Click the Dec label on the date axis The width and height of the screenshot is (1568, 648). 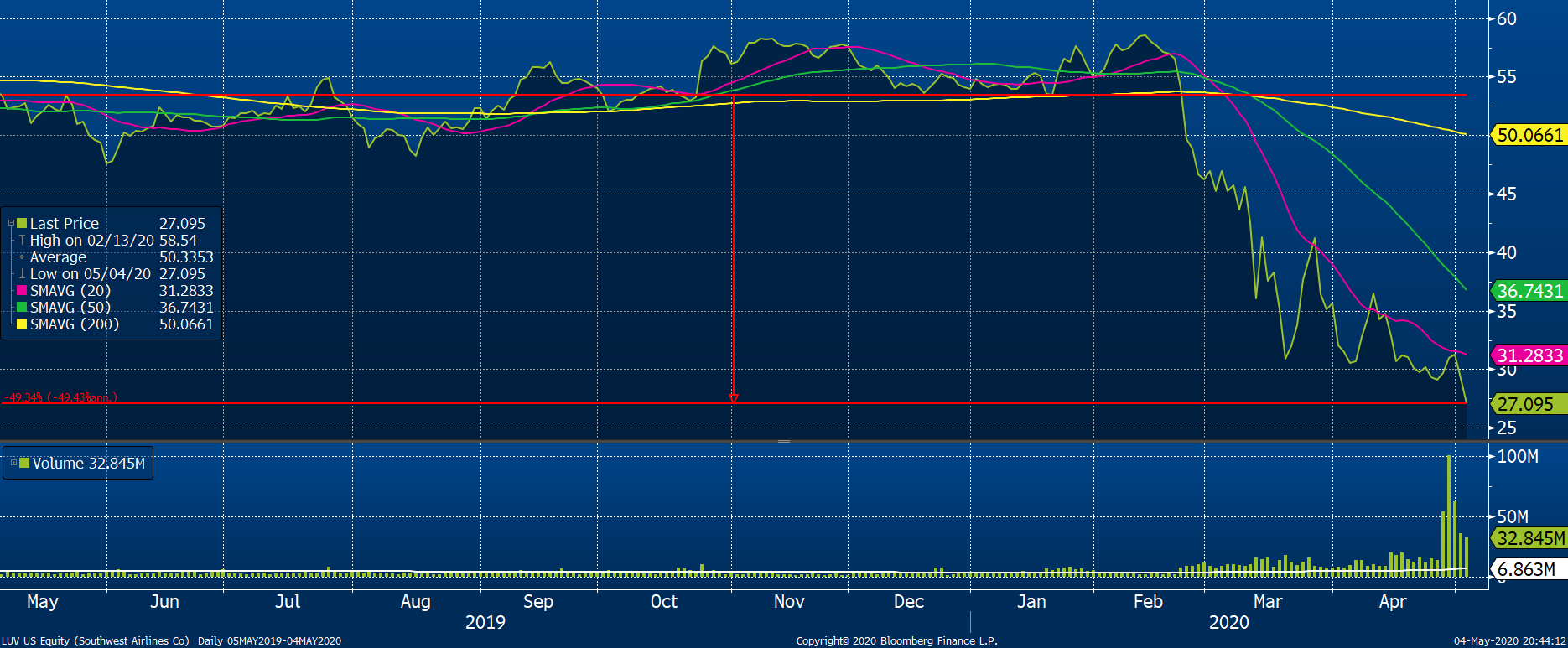pyautogui.click(x=909, y=601)
